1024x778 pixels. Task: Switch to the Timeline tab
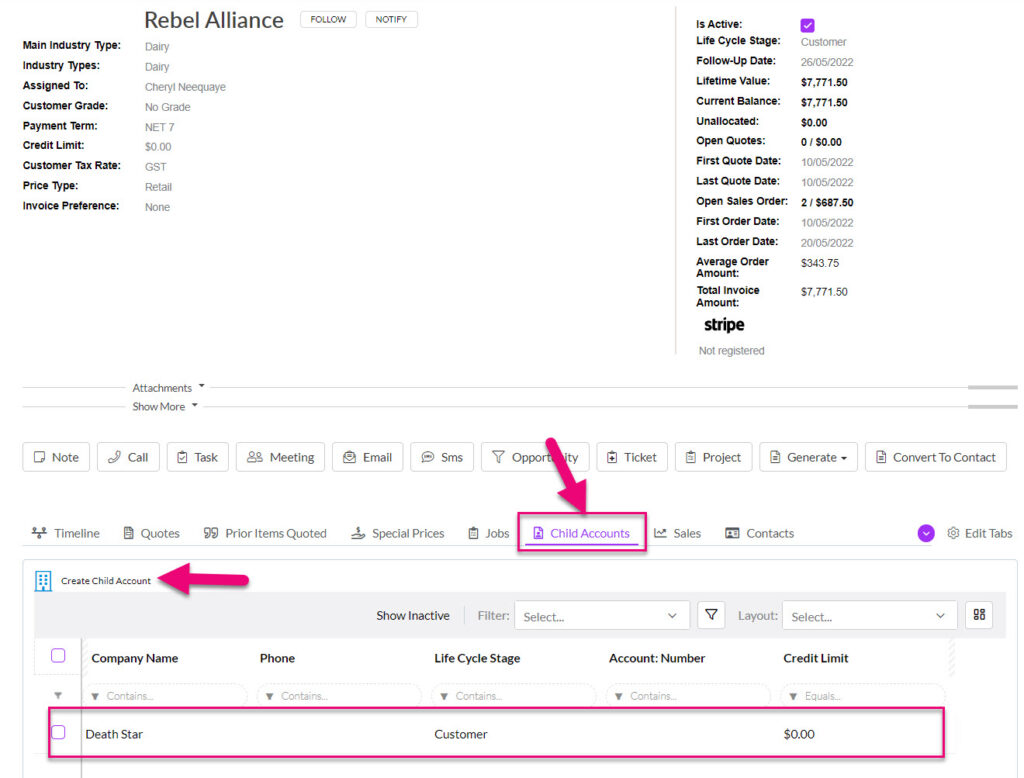pyautogui.click(x=66, y=533)
